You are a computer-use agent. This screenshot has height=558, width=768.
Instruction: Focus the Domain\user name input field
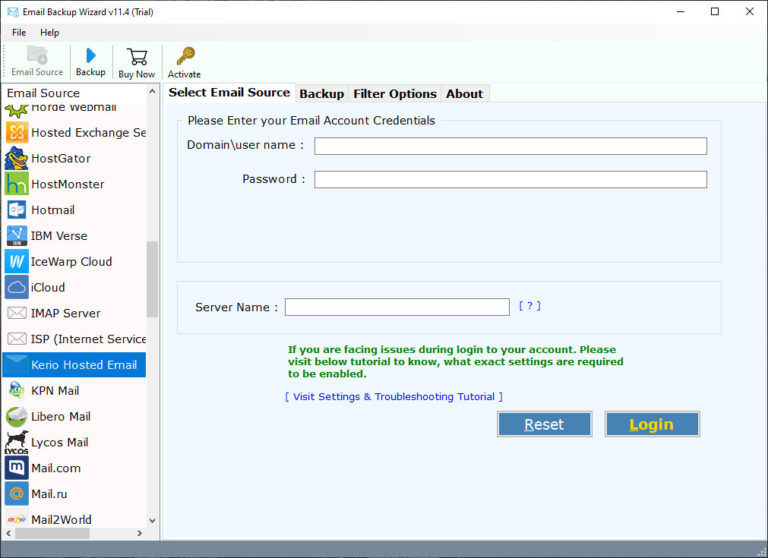click(x=510, y=146)
